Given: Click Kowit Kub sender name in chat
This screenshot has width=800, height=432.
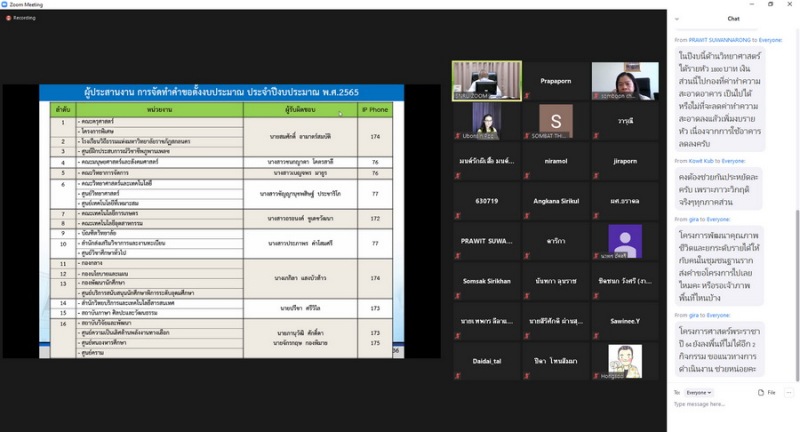Looking at the screenshot, I should point(699,160).
